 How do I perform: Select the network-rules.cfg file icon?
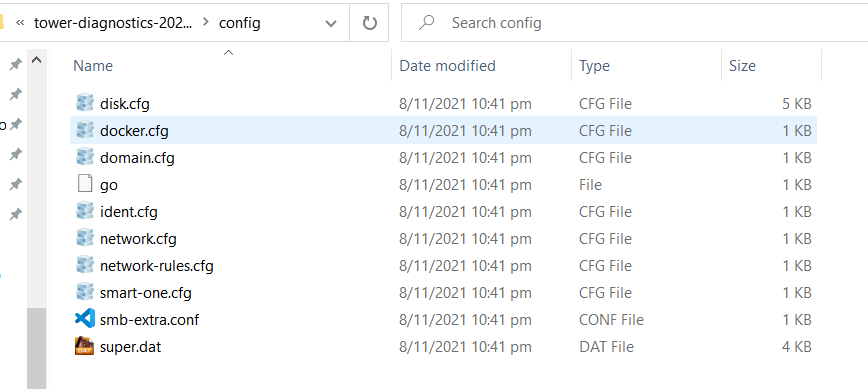point(85,265)
